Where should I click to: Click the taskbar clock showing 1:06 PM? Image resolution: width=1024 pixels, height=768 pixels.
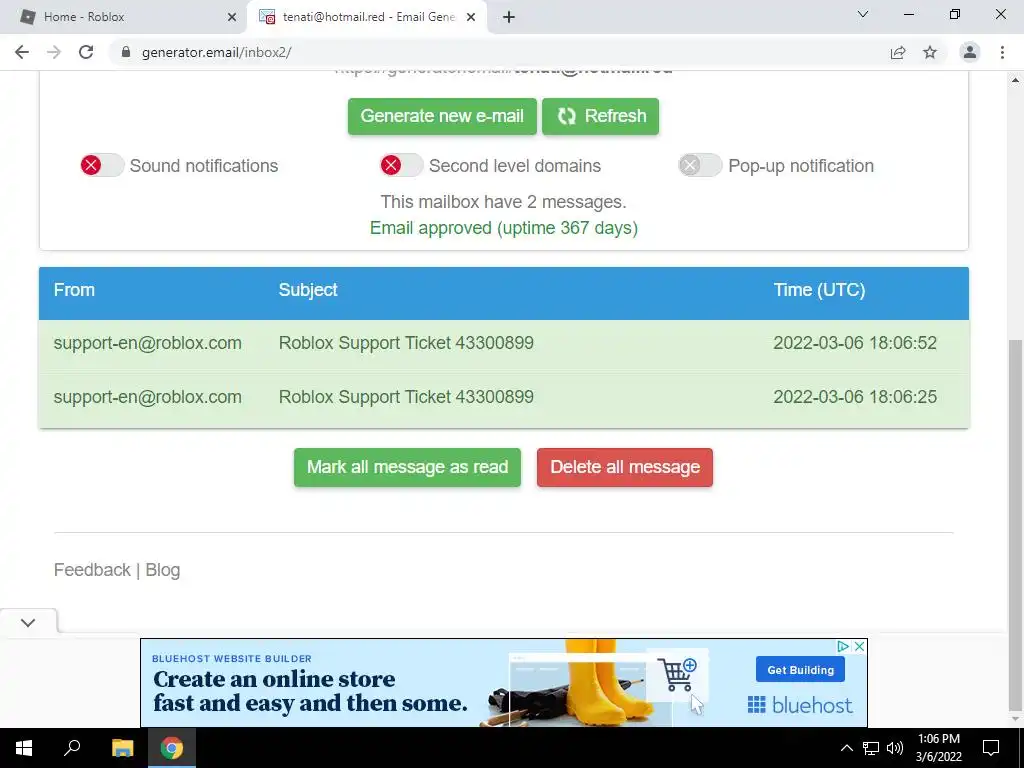click(x=938, y=748)
